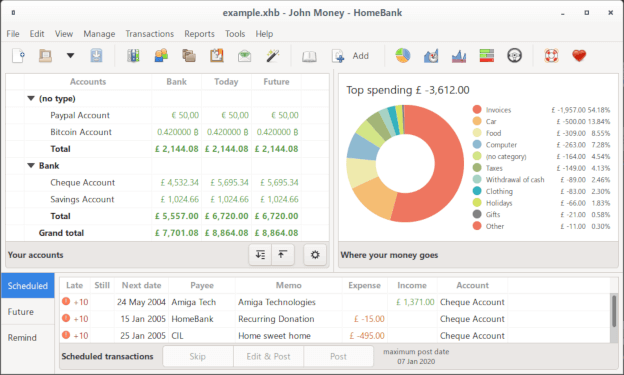This screenshot has height=375, width=624.
Task: Select the Bitcoin Account row
Action: coord(167,132)
